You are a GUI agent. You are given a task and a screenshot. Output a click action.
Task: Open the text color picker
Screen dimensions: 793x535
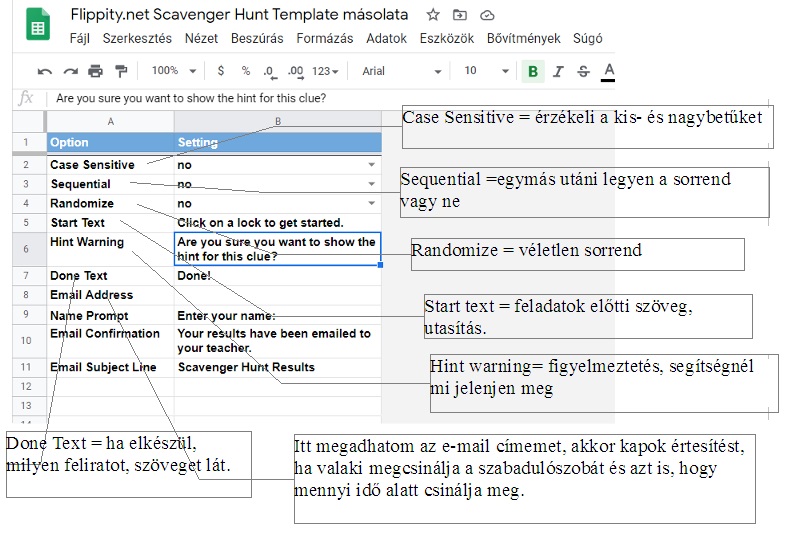coord(608,71)
